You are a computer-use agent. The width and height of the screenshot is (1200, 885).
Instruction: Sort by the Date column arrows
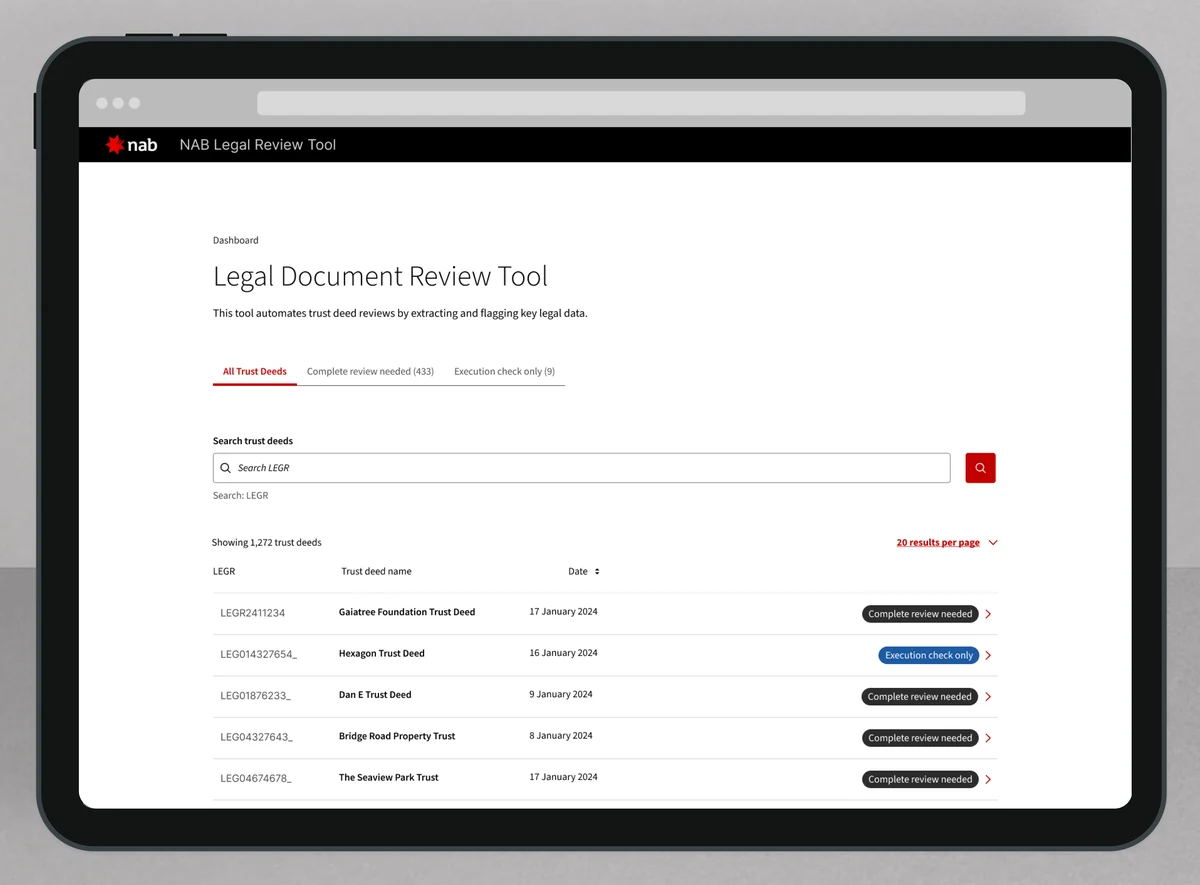click(597, 572)
